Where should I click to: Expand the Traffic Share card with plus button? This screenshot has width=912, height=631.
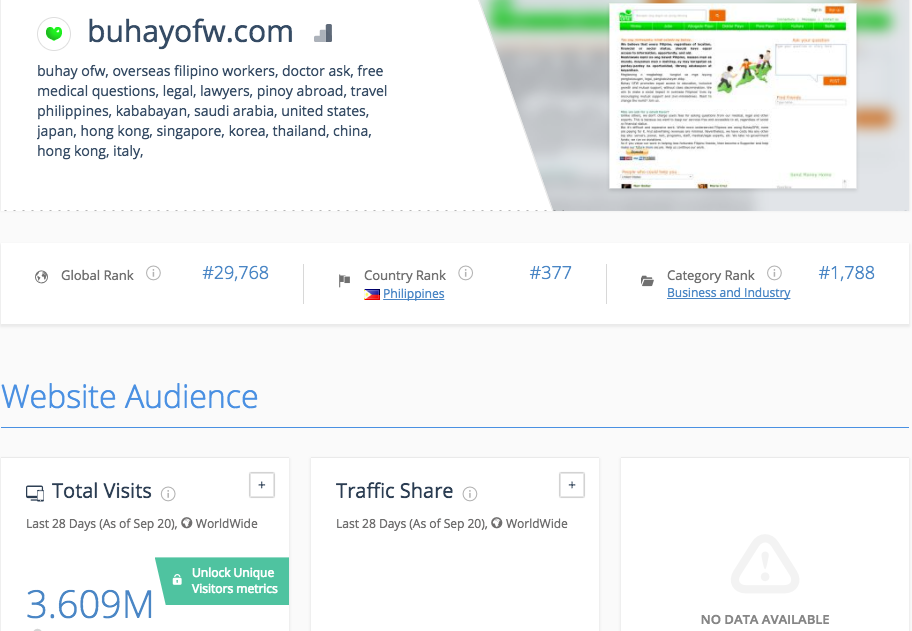(572, 485)
